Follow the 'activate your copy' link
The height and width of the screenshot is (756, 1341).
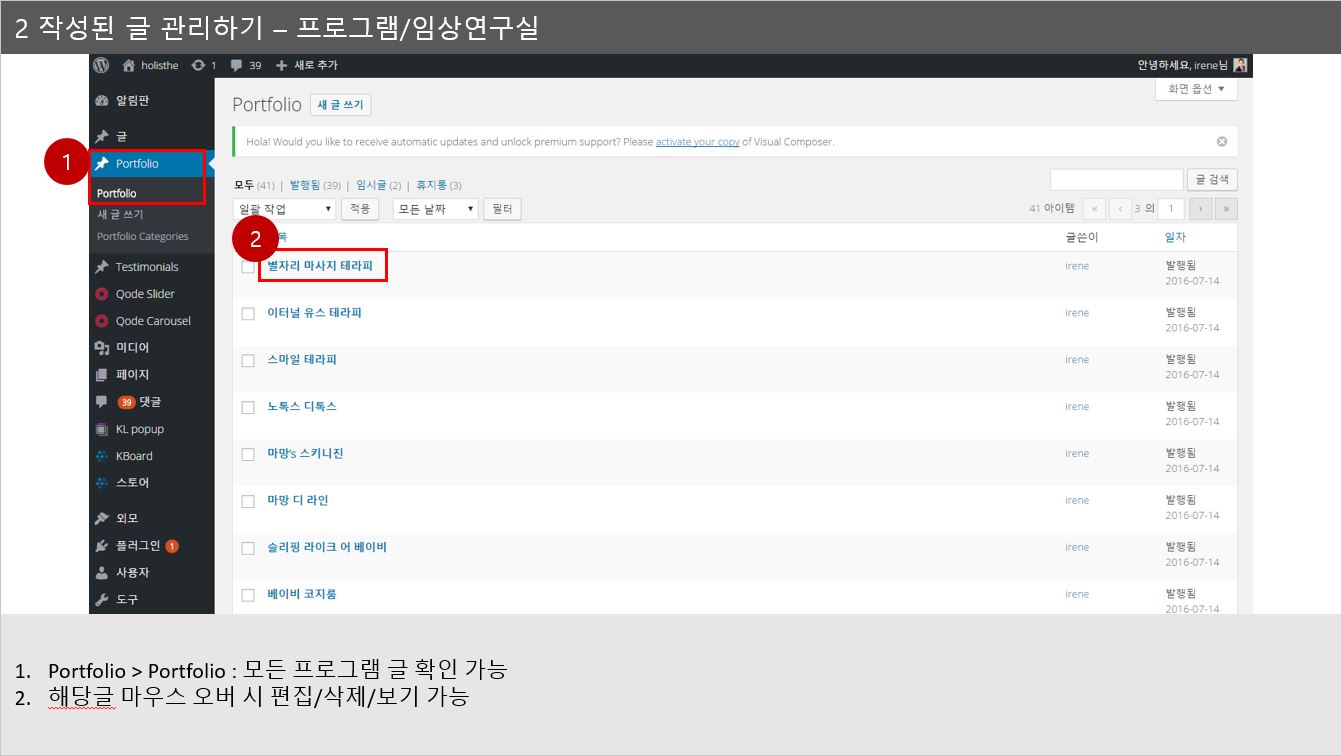(697, 142)
